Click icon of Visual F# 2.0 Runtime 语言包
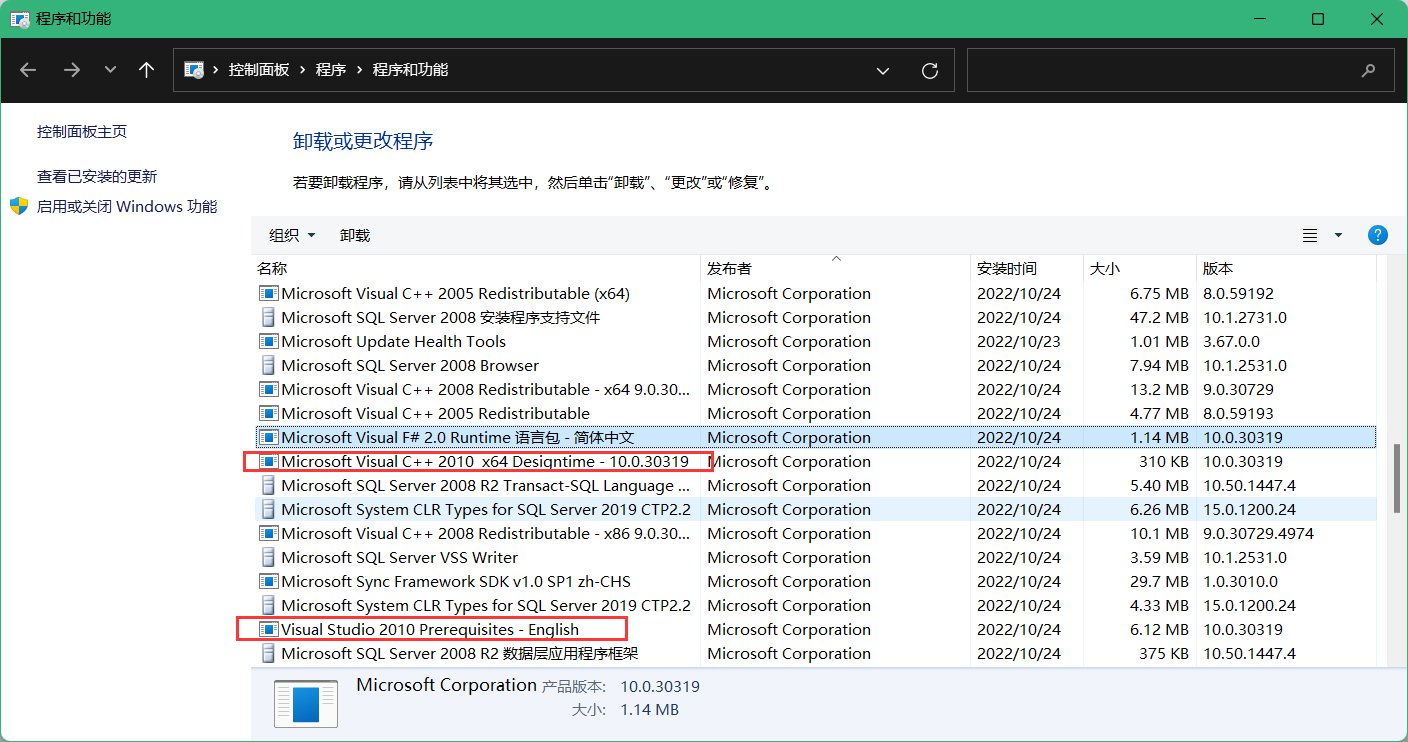 pyautogui.click(x=268, y=437)
